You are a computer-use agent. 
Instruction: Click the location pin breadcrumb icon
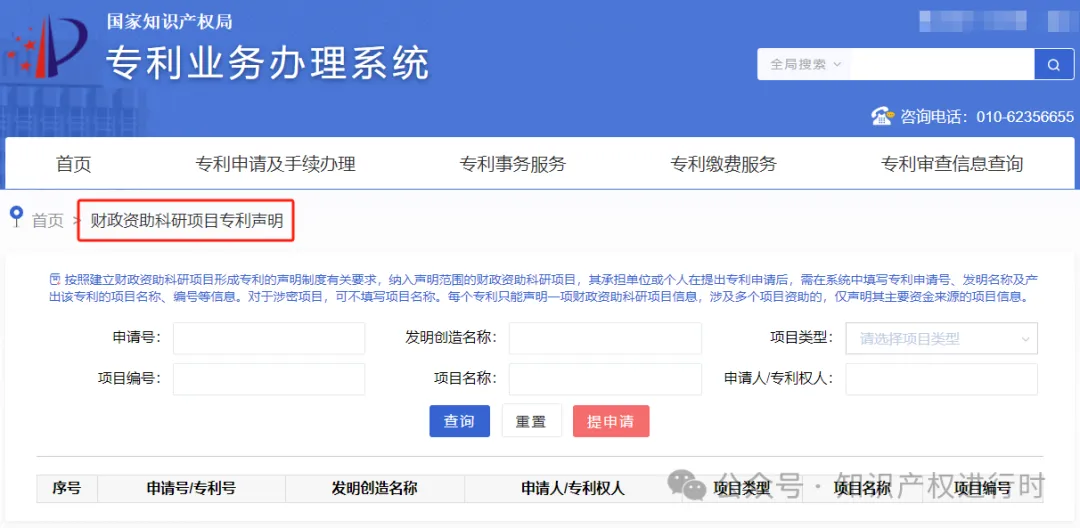click(17, 217)
